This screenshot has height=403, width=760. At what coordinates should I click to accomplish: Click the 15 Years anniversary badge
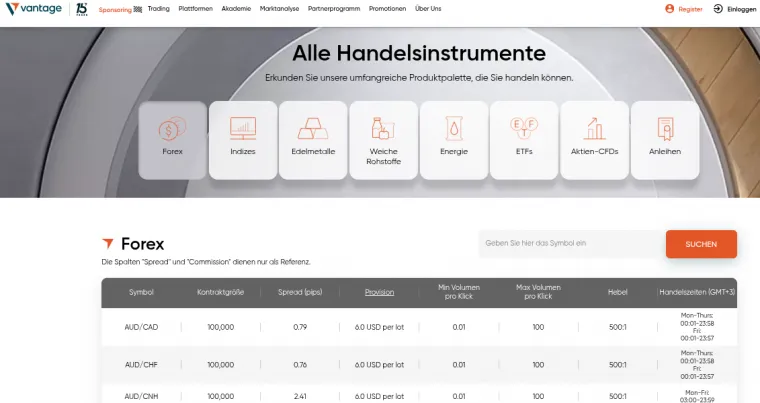(x=82, y=9)
